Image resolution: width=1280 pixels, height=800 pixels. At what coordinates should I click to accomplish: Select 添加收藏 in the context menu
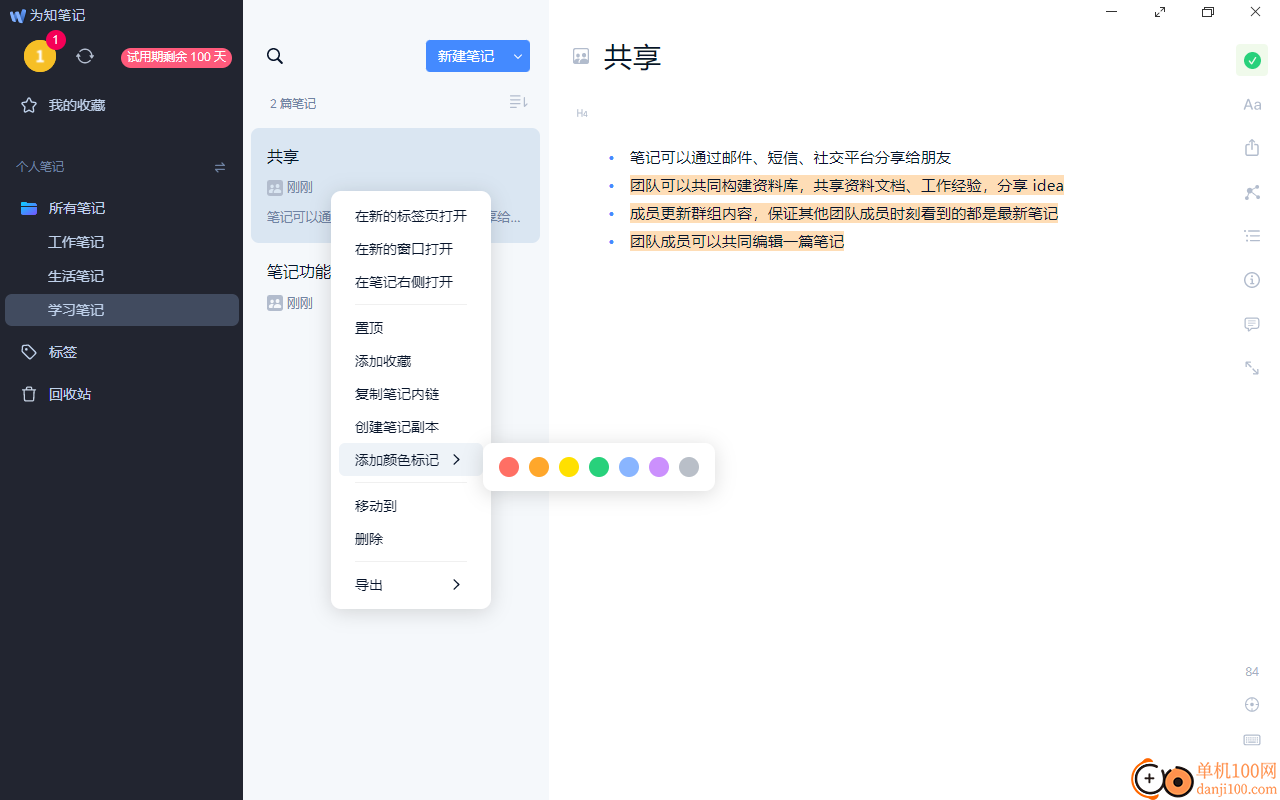point(411,361)
